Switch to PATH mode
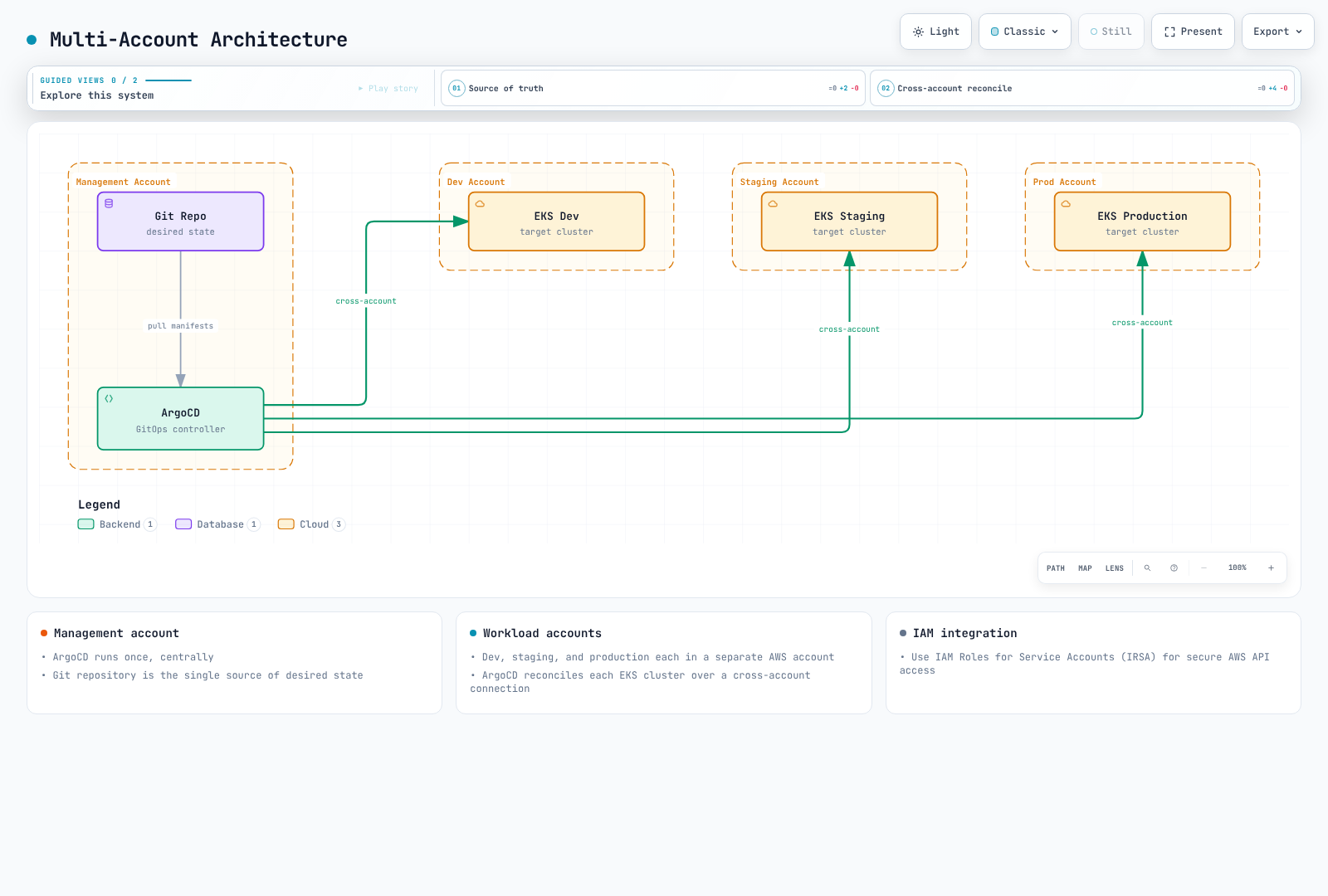 click(x=1056, y=568)
